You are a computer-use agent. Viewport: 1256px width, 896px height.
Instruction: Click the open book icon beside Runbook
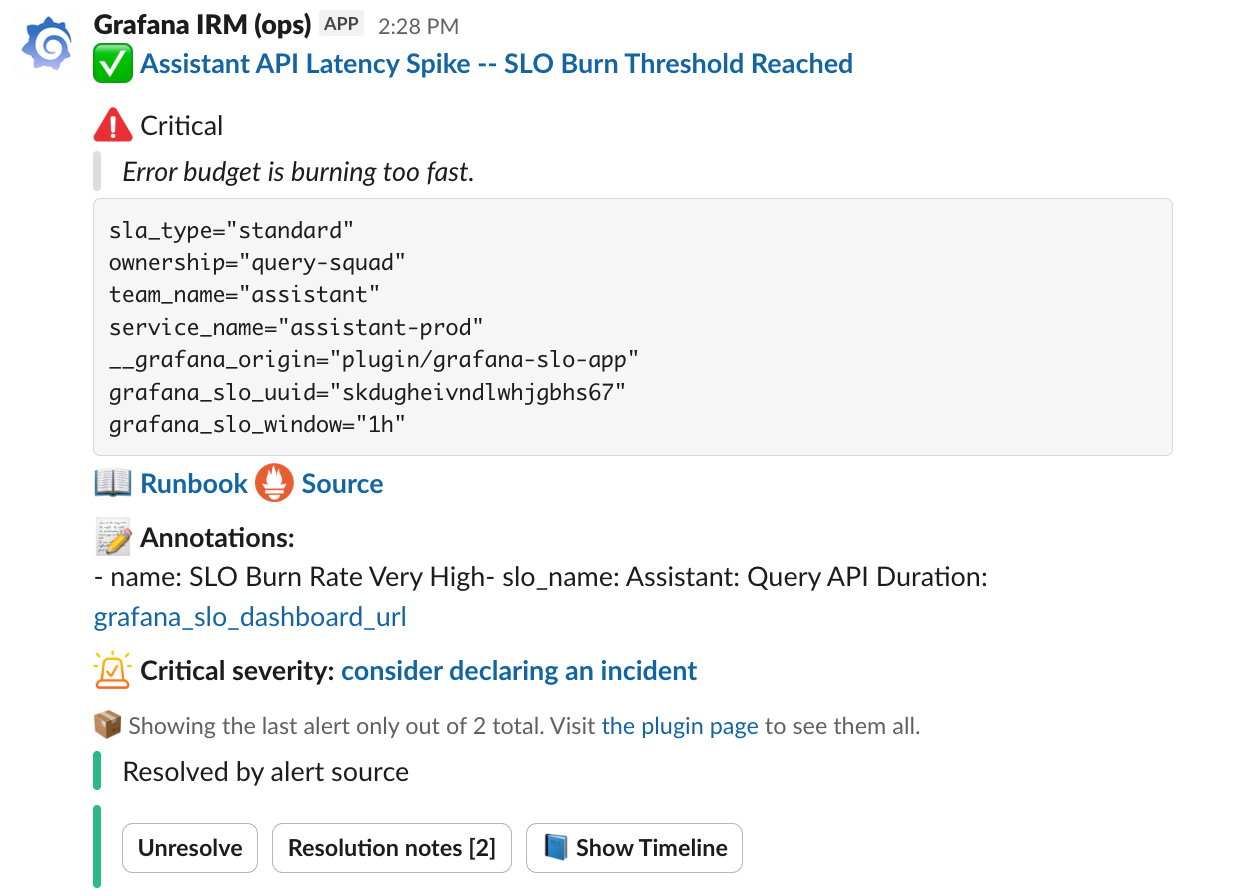click(x=110, y=483)
